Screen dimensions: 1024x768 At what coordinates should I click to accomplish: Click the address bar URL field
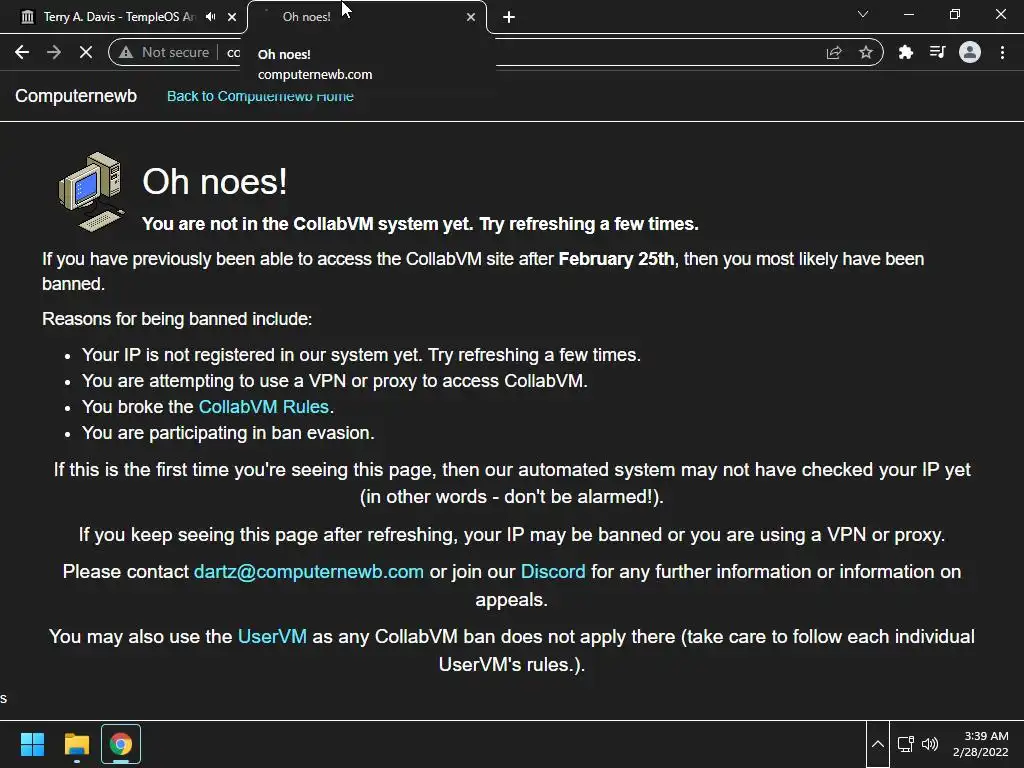point(496,52)
